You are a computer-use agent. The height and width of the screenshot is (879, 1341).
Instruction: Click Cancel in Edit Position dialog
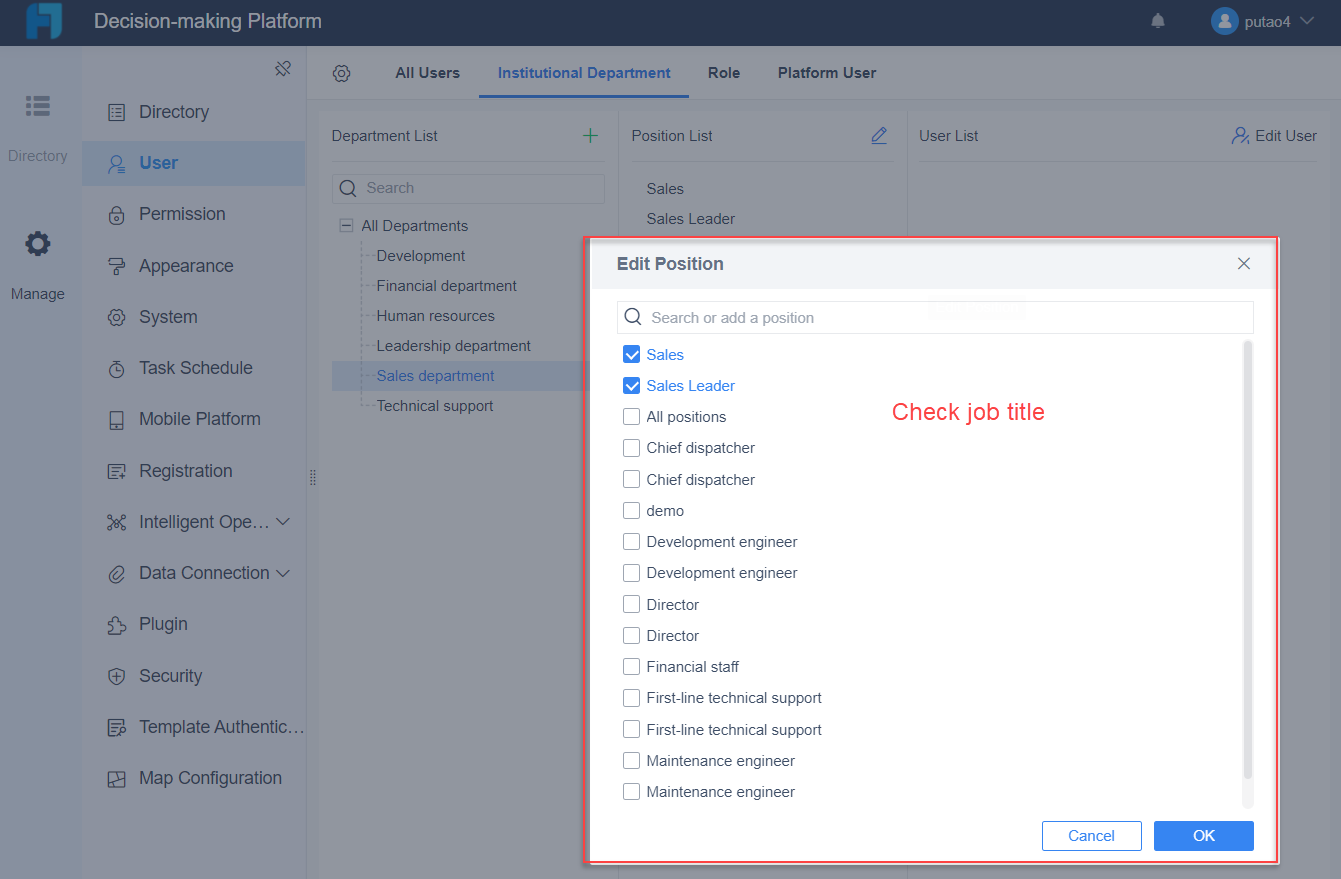[x=1091, y=836]
